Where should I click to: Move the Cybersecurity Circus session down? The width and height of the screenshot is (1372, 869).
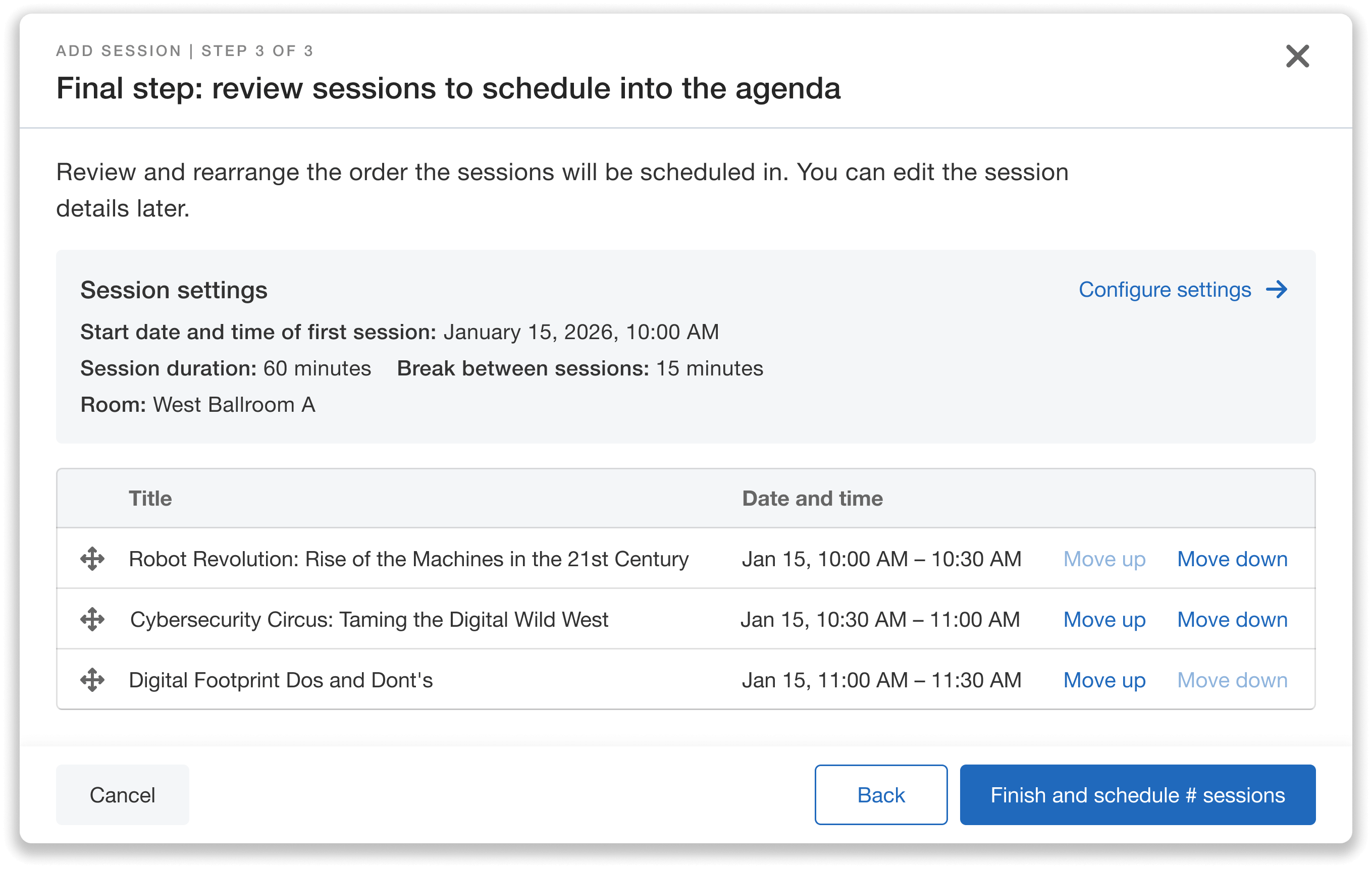coord(1232,620)
